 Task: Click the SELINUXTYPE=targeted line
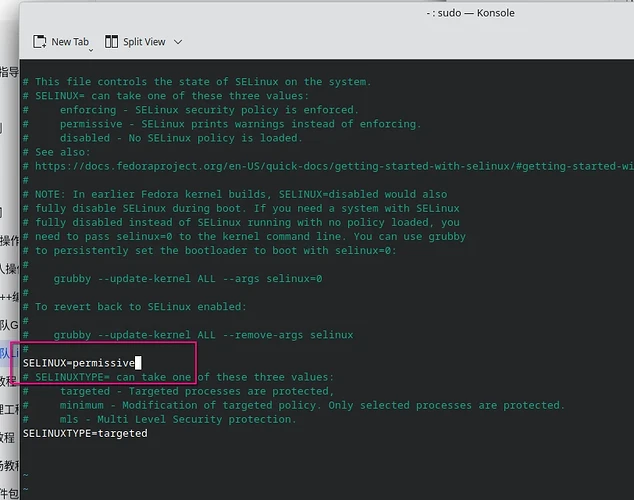click(85, 433)
